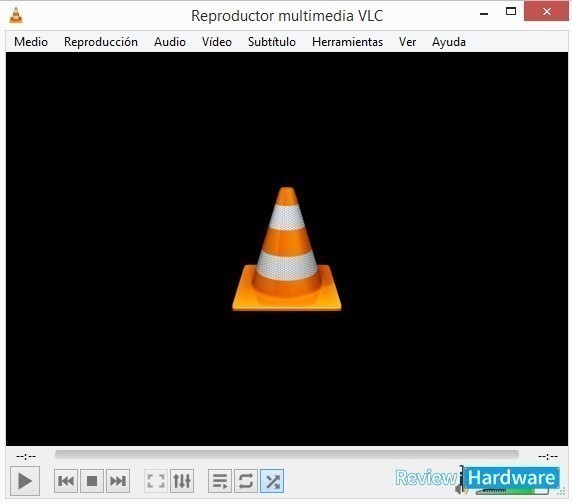This screenshot has height=504, width=572.
Task: Expand the Vídeo menu
Action: (x=217, y=42)
